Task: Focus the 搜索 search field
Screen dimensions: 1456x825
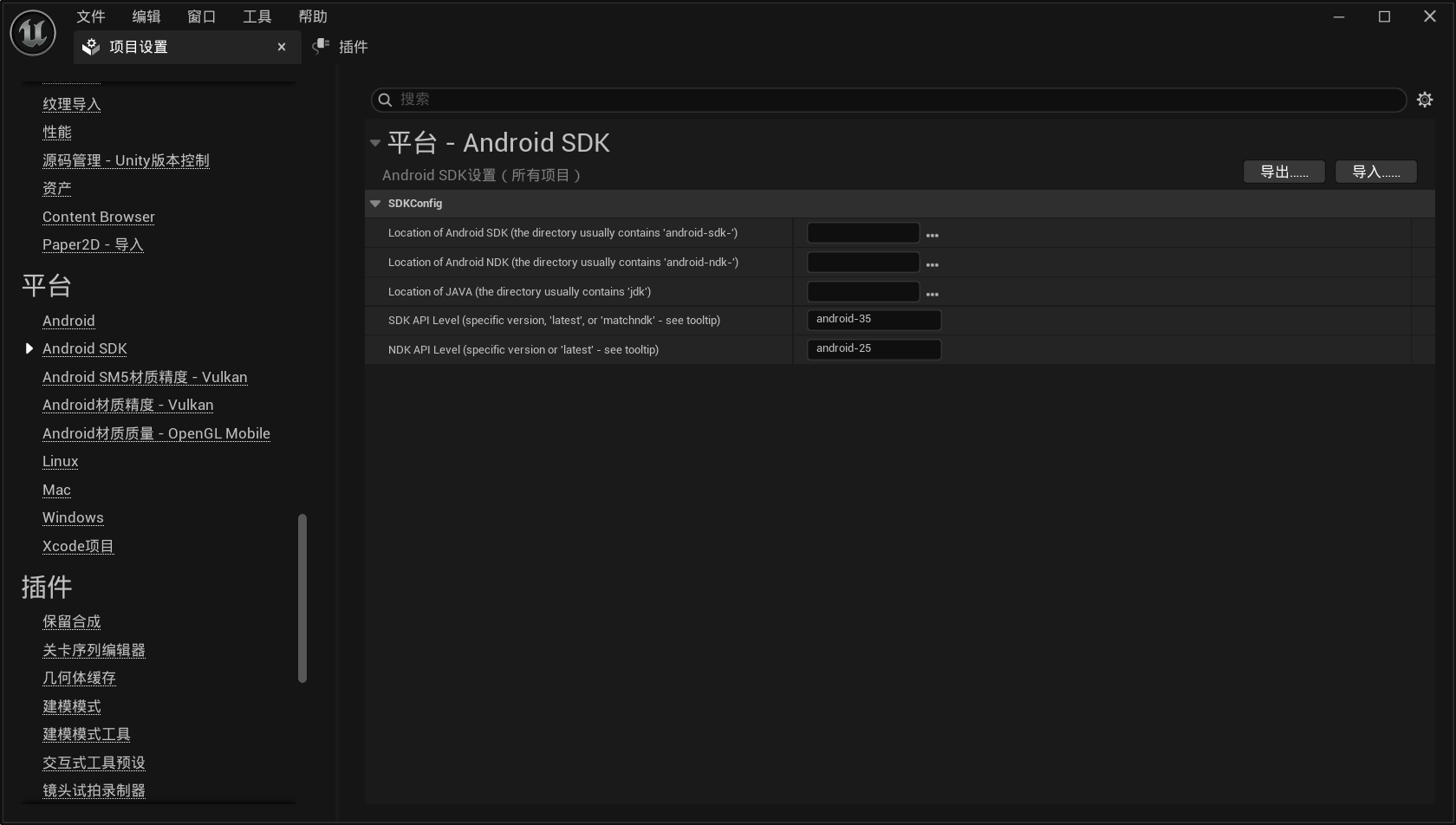Action: click(x=888, y=100)
